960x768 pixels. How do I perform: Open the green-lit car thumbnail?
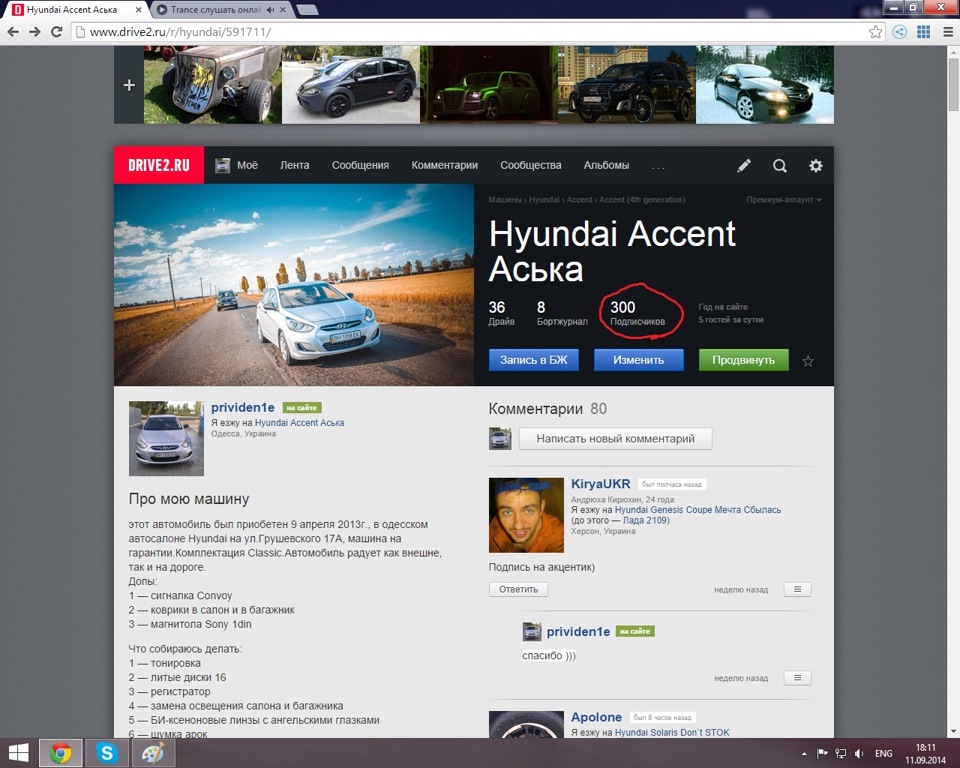click(489, 85)
